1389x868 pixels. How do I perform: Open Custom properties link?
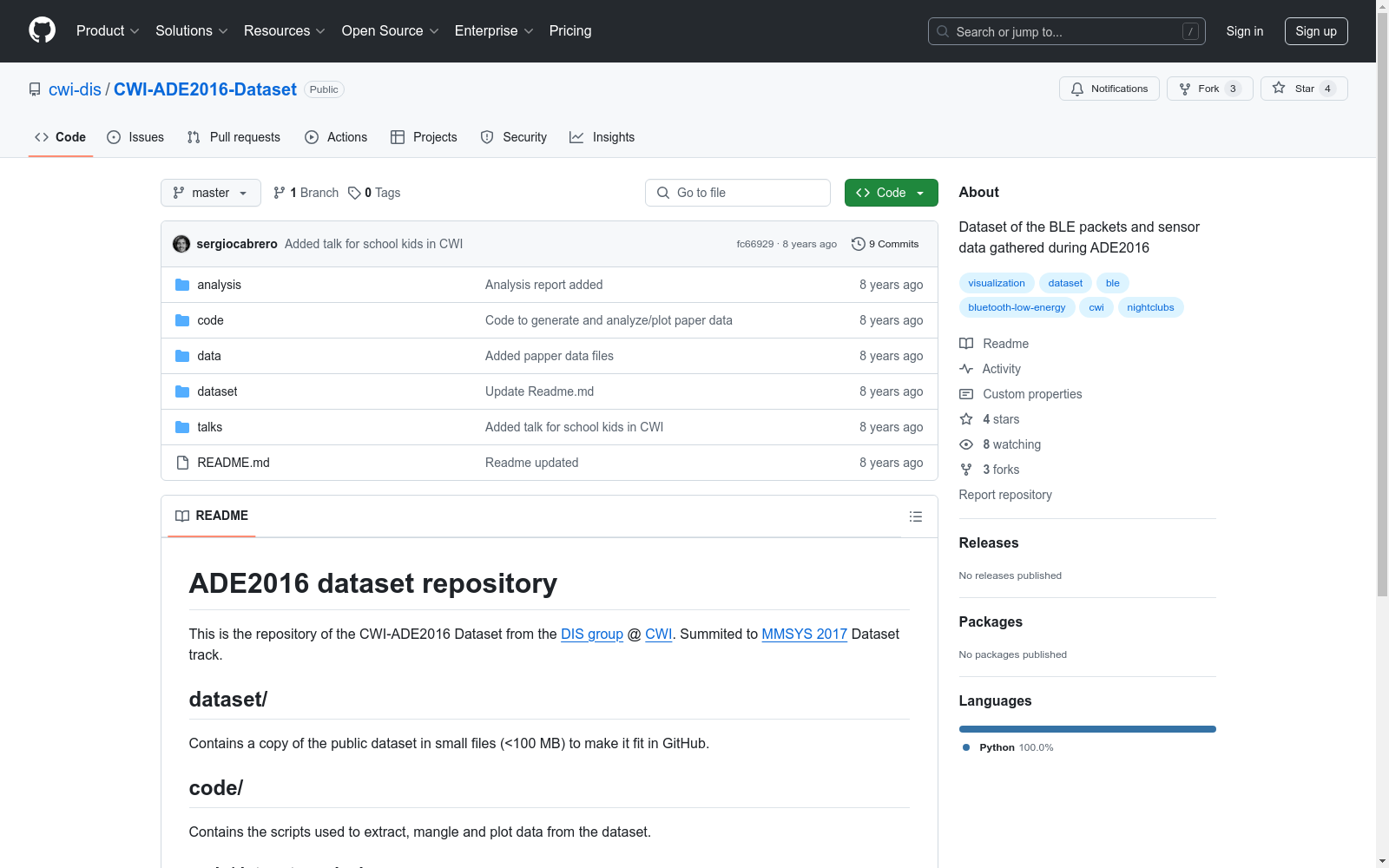[1021, 394]
